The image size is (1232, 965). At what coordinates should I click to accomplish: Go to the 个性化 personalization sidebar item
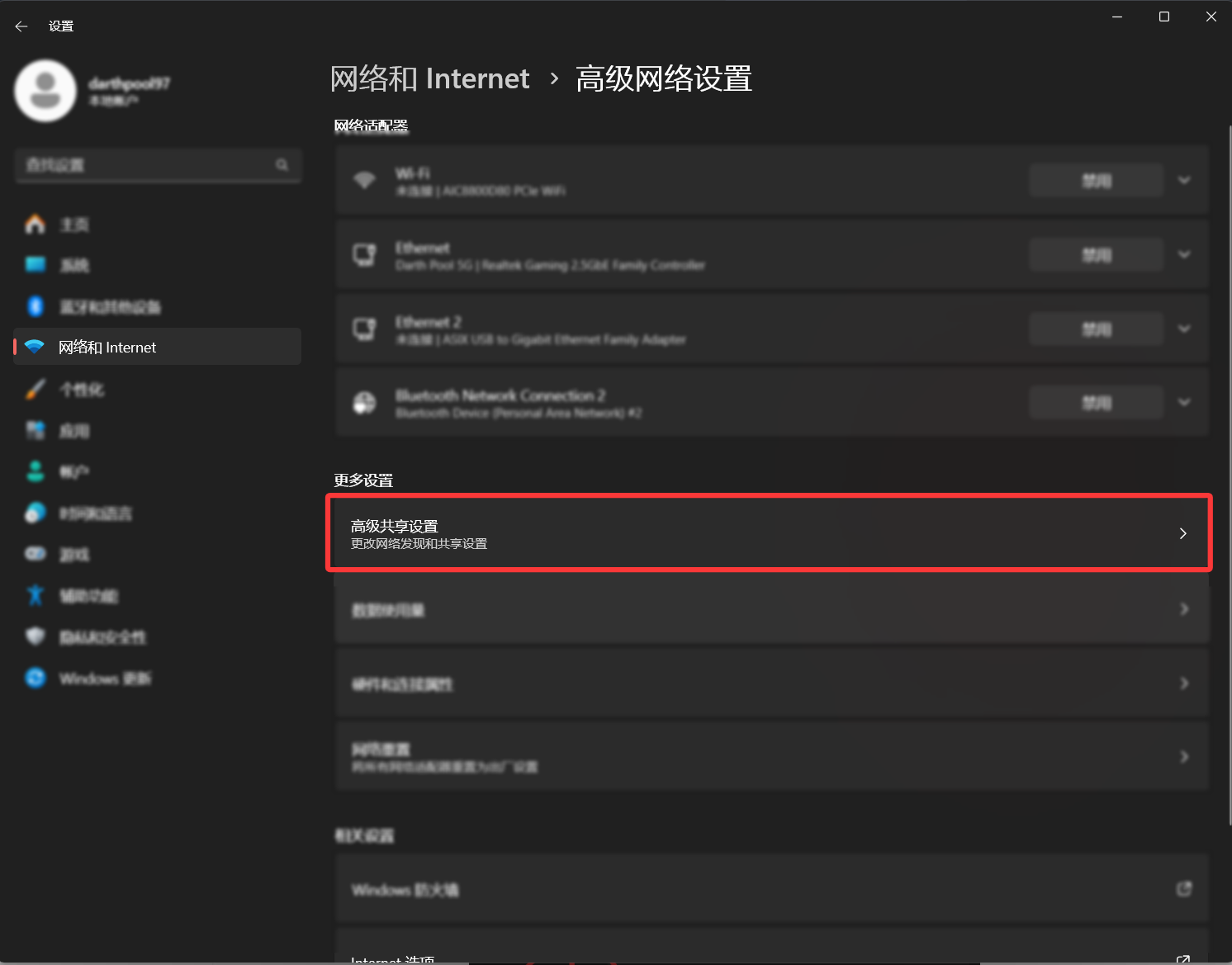81,390
